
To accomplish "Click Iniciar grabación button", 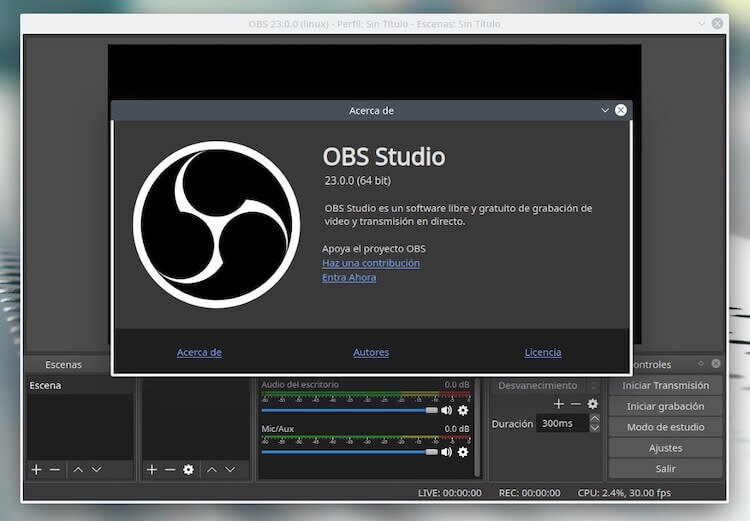I will pyautogui.click(x=665, y=407).
